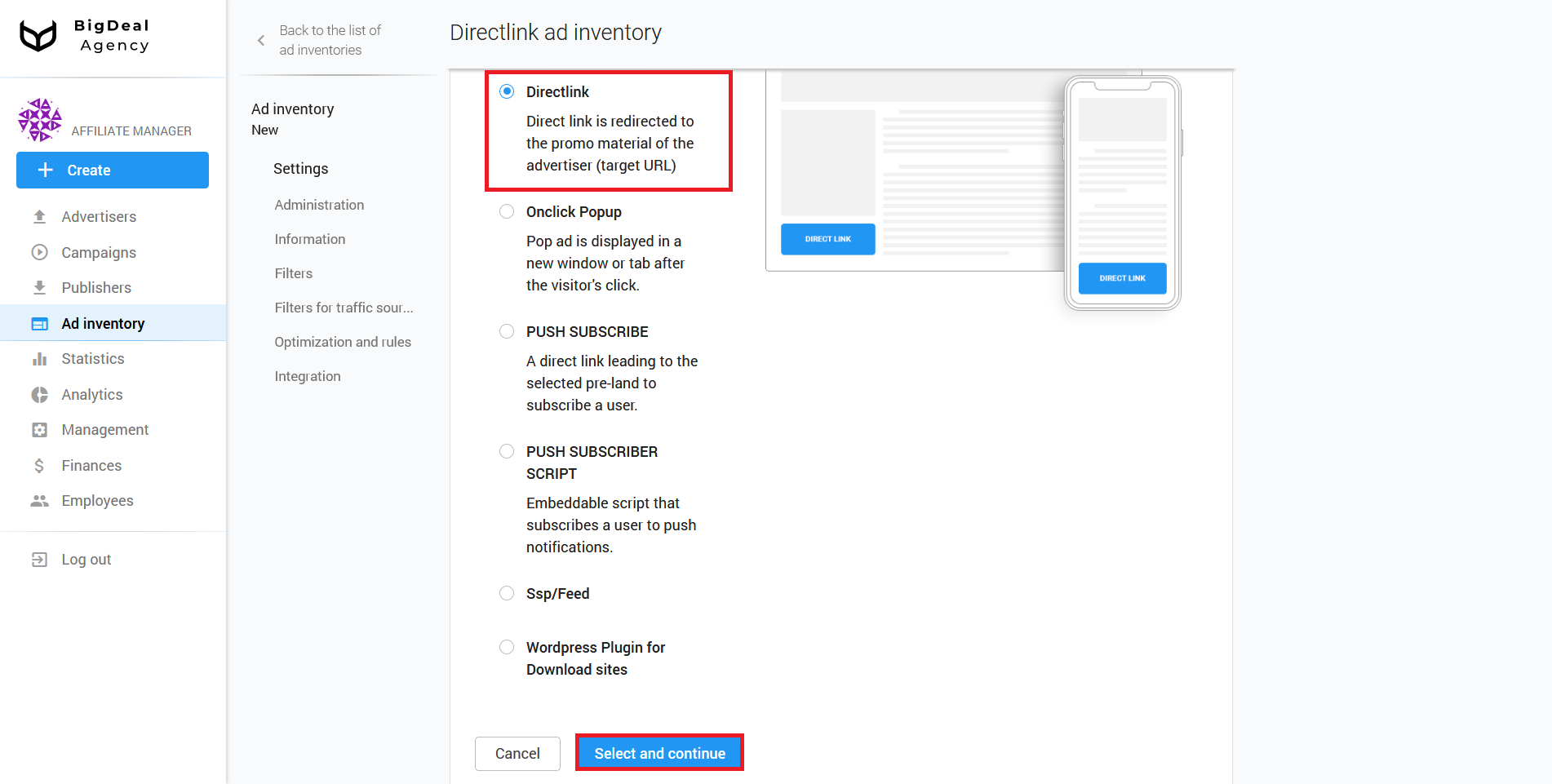
Task: Open the Administration settings section
Action: (319, 205)
